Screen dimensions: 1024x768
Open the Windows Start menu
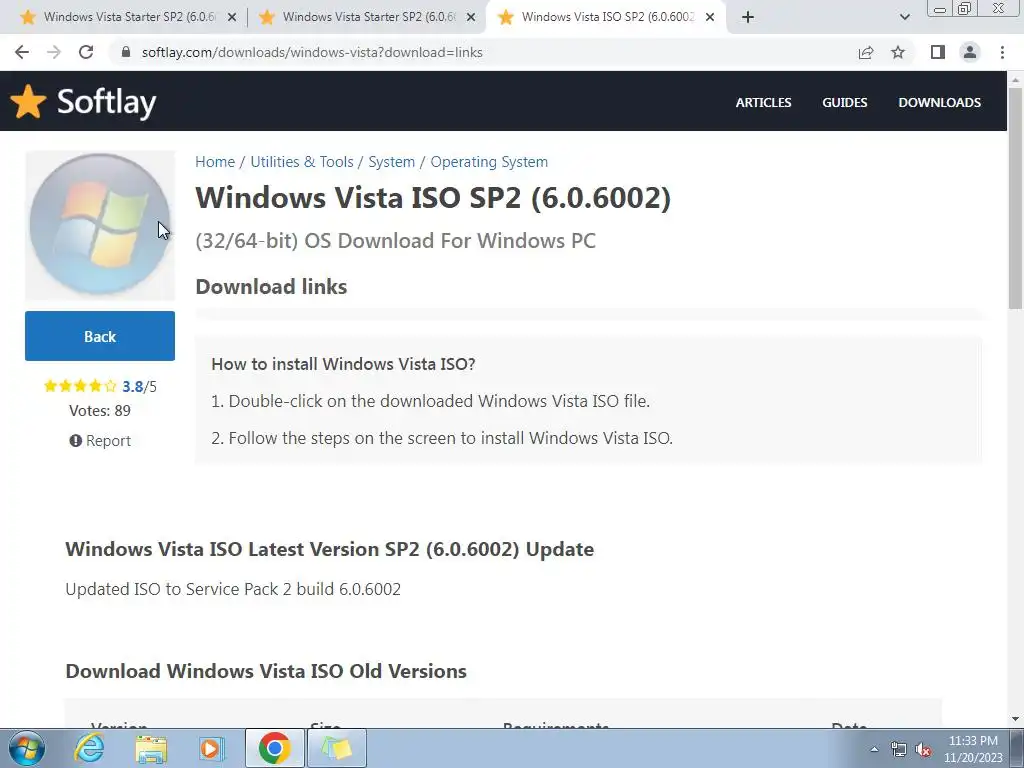27,748
